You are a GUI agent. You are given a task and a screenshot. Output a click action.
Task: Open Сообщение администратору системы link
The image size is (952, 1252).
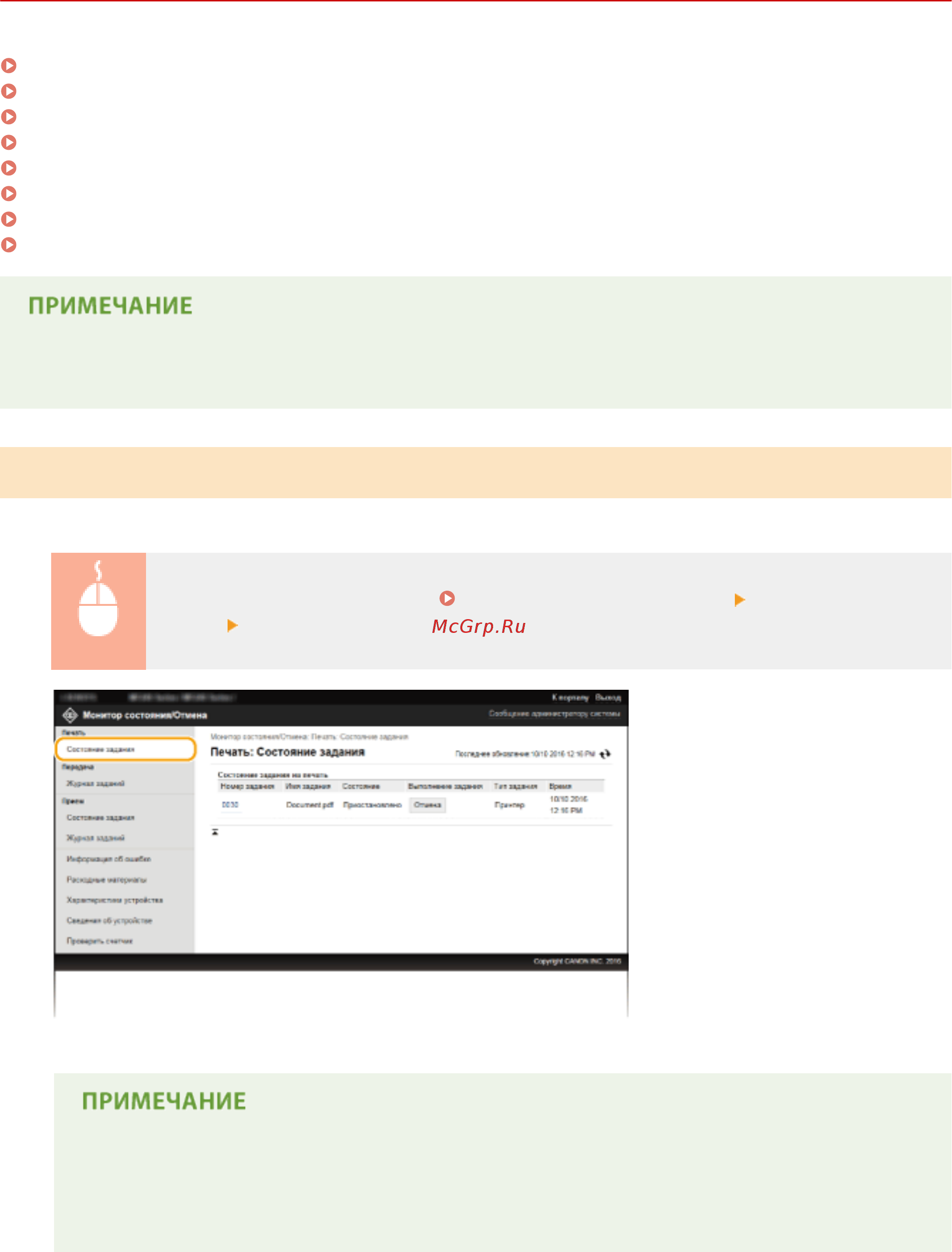(x=554, y=714)
